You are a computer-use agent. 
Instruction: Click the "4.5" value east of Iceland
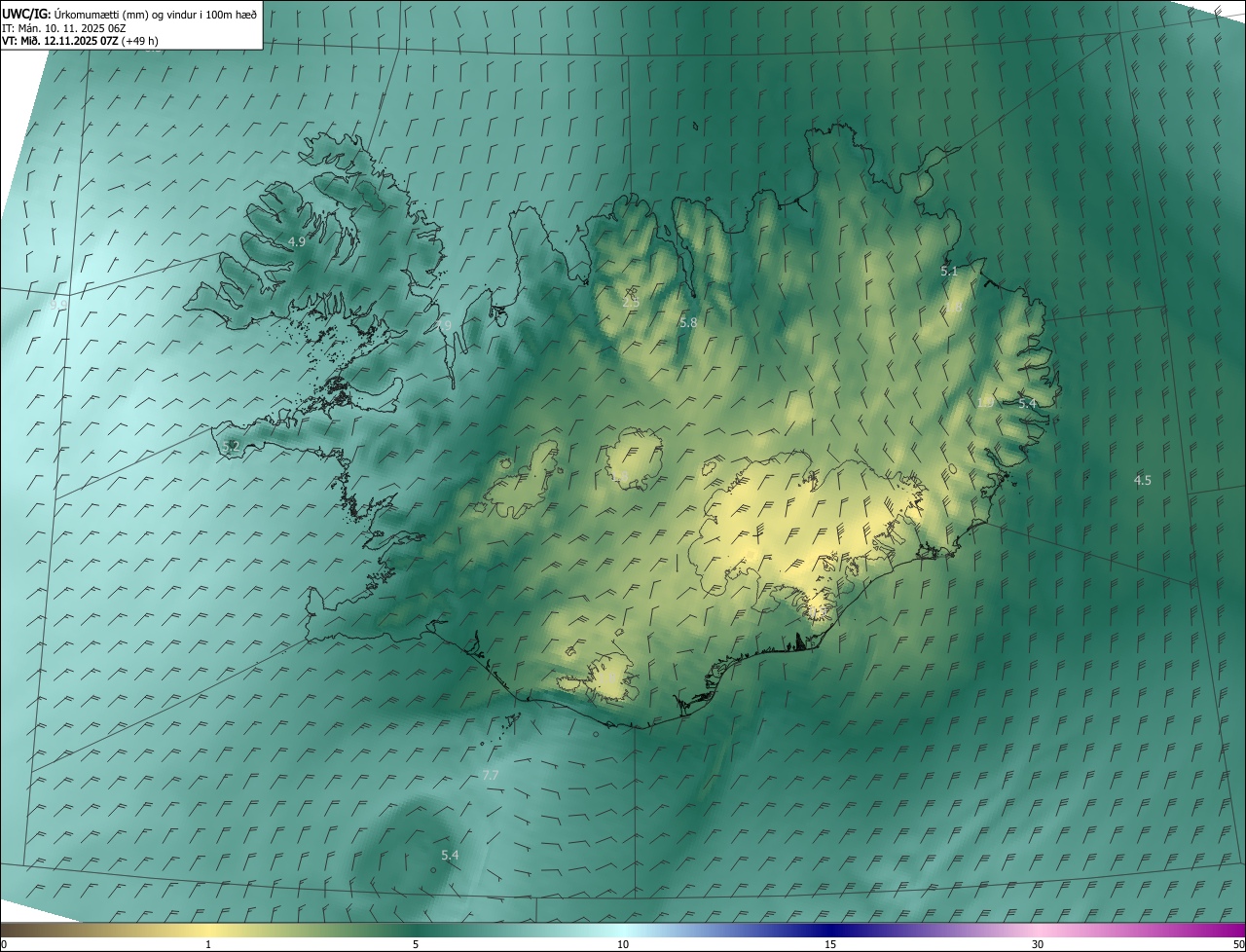click(1143, 480)
